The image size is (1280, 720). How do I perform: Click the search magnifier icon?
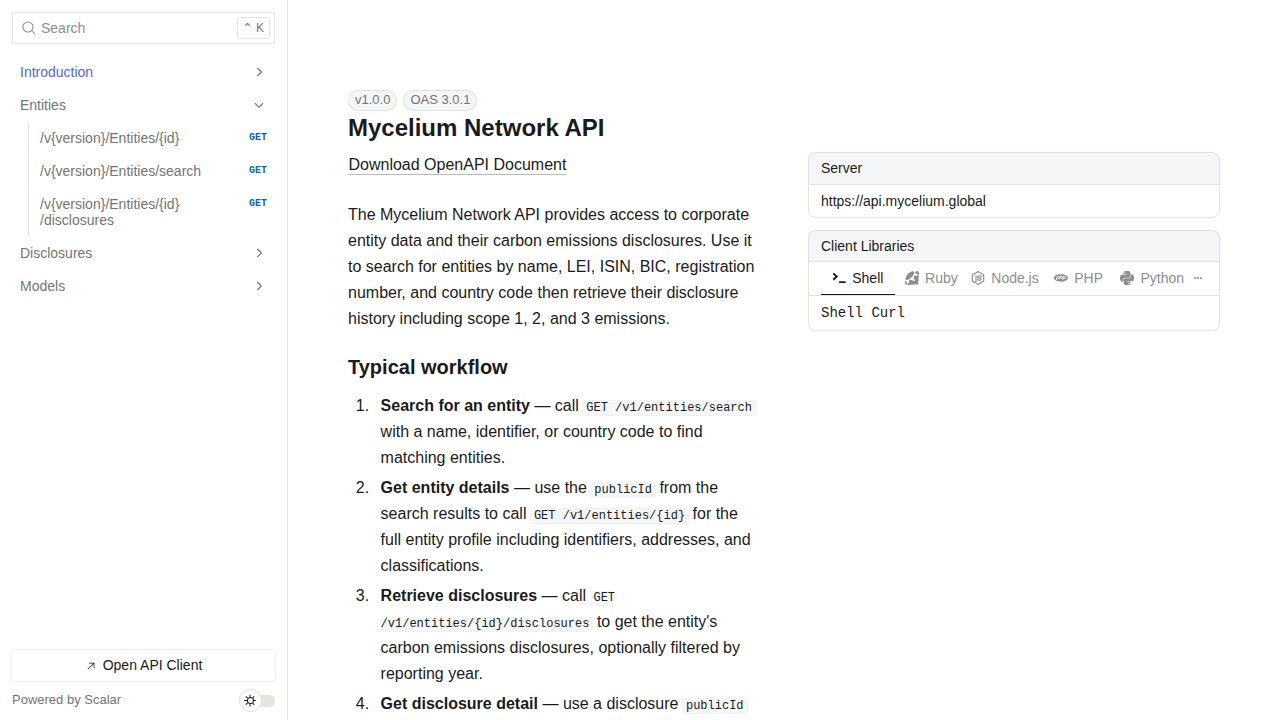tap(29, 28)
